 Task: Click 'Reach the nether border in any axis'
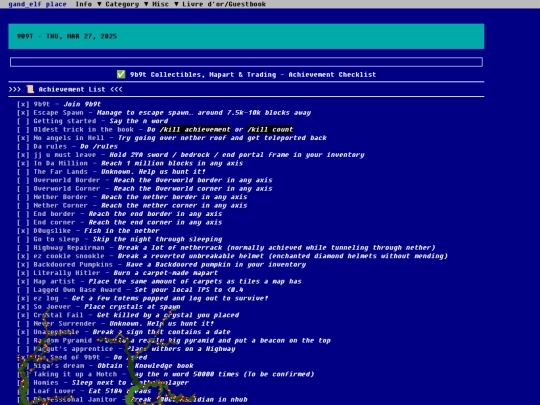point(174,197)
